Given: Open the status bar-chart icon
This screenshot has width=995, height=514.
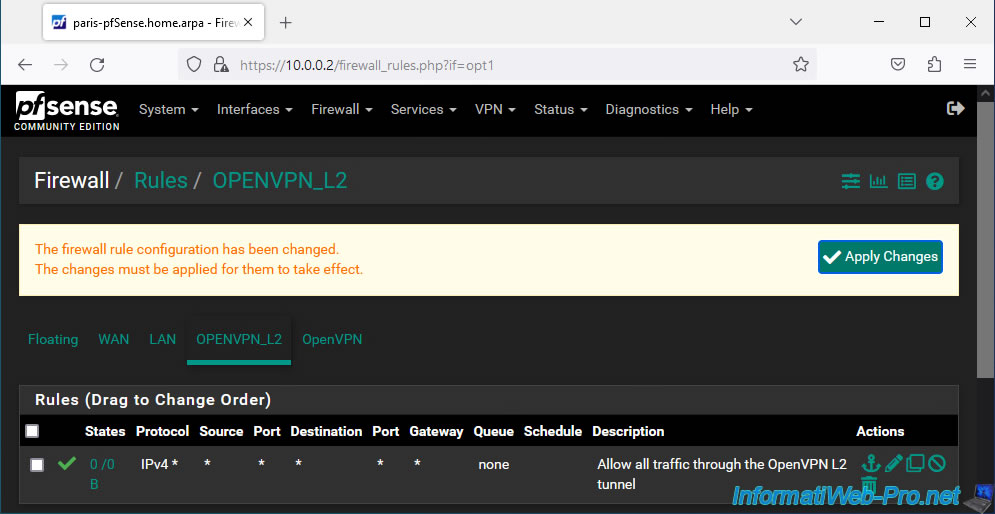Looking at the screenshot, I should point(879,181).
